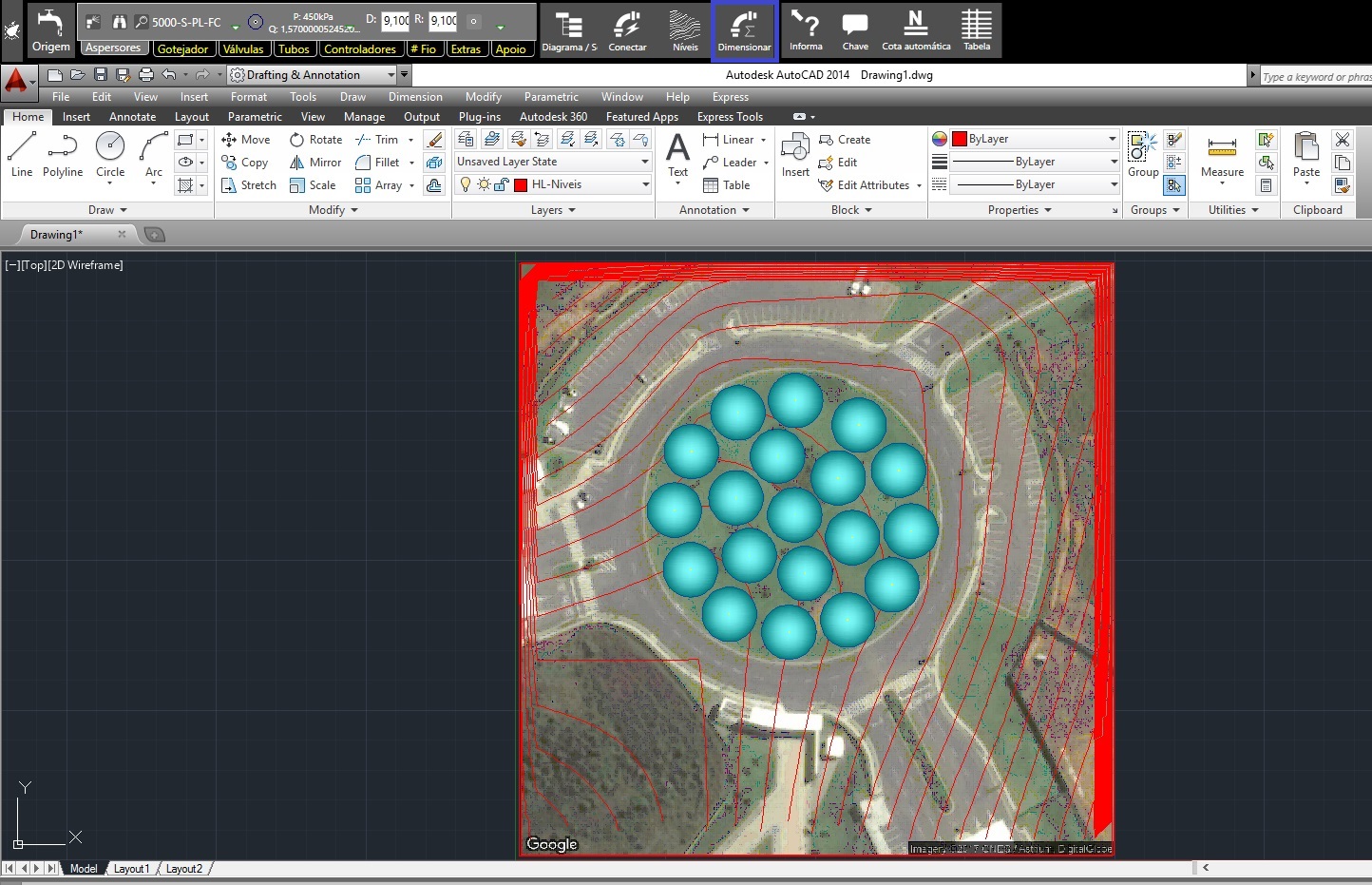Switch to the Plug-ins ribbon tab
Screen dimensions: 1372x885
pos(479,117)
